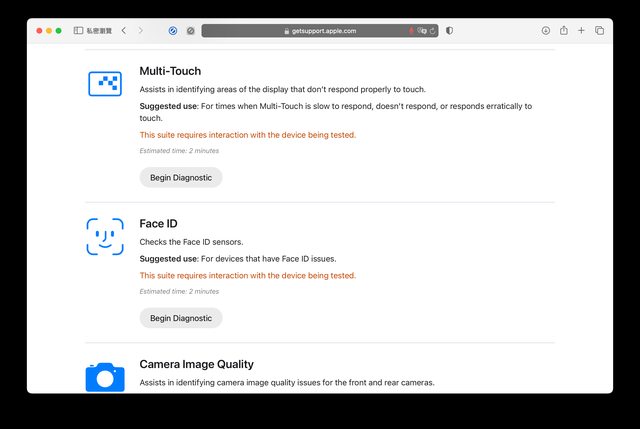The height and width of the screenshot is (429, 640).
Task: Click the Face ID diagnostic icon
Action: coord(105,237)
